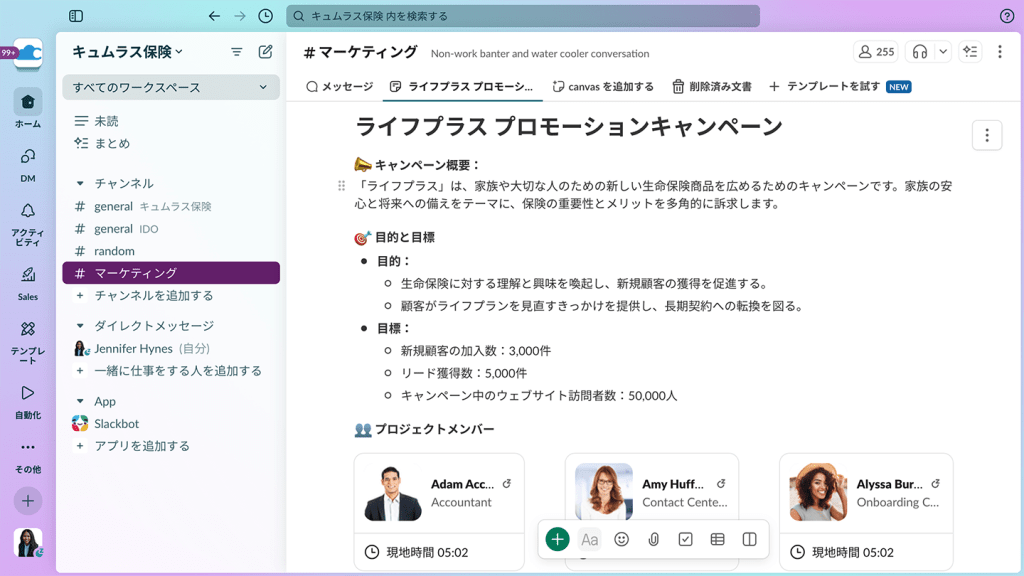Toggle the Aa text formatting button
This screenshot has height=576, width=1024.
[x=589, y=539]
